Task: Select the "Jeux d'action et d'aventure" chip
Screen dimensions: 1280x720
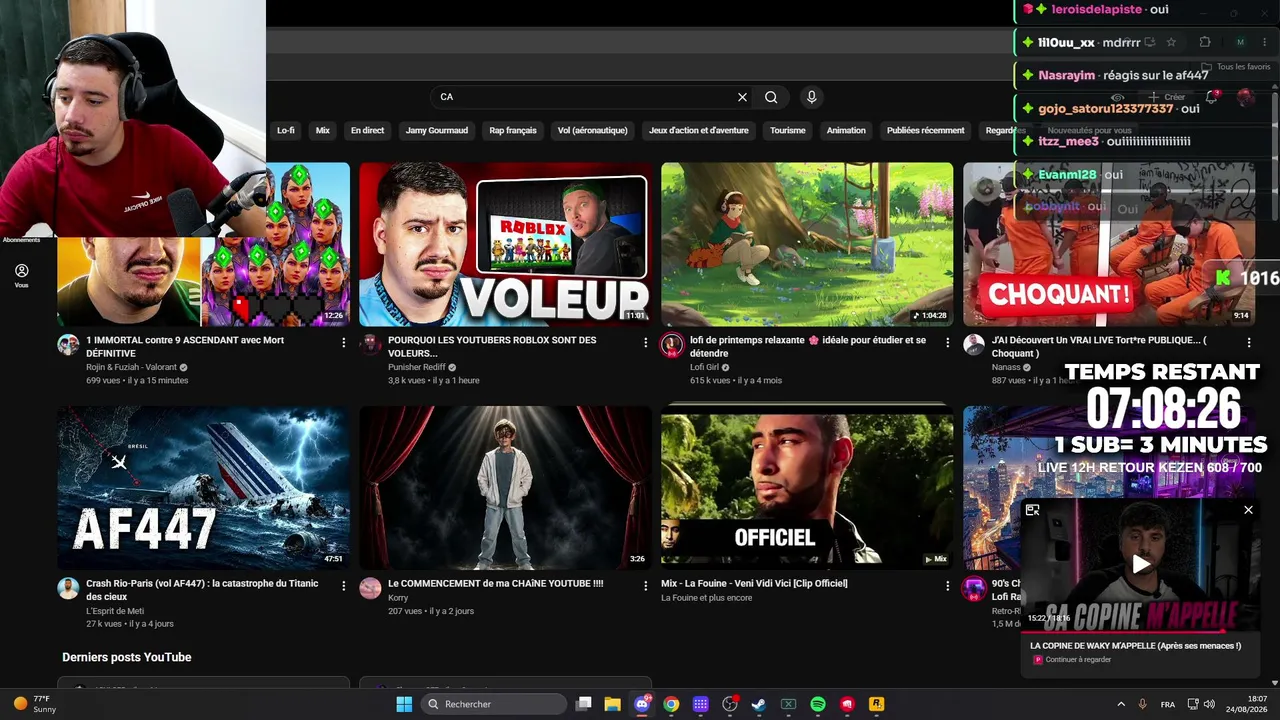Action: pos(699,130)
